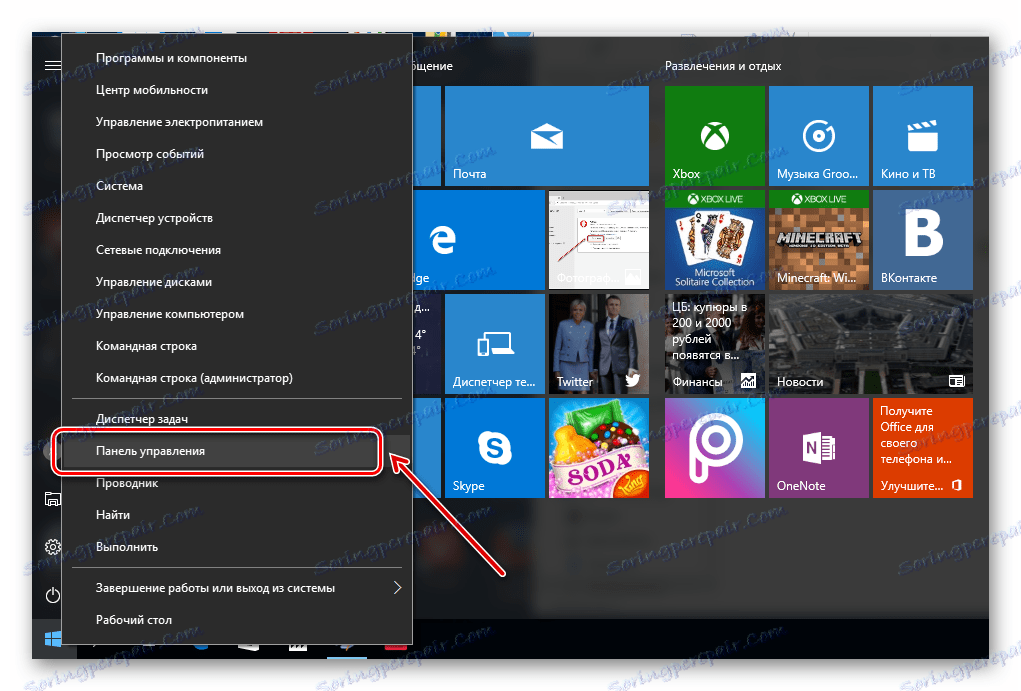
Task: Click the Start menu hamburger icon
Action: [x=52, y=65]
